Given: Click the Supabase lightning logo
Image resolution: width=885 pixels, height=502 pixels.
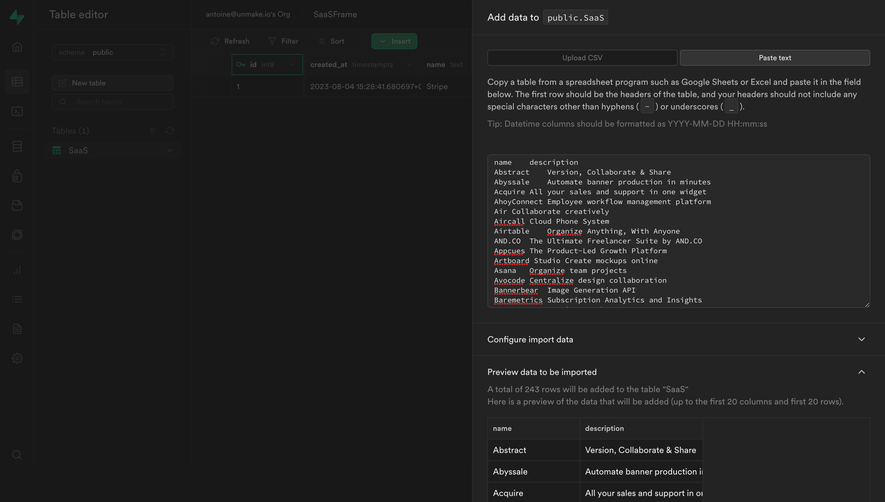Looking at the screenshot, I should pyautogui.click(x=17, y=17).
